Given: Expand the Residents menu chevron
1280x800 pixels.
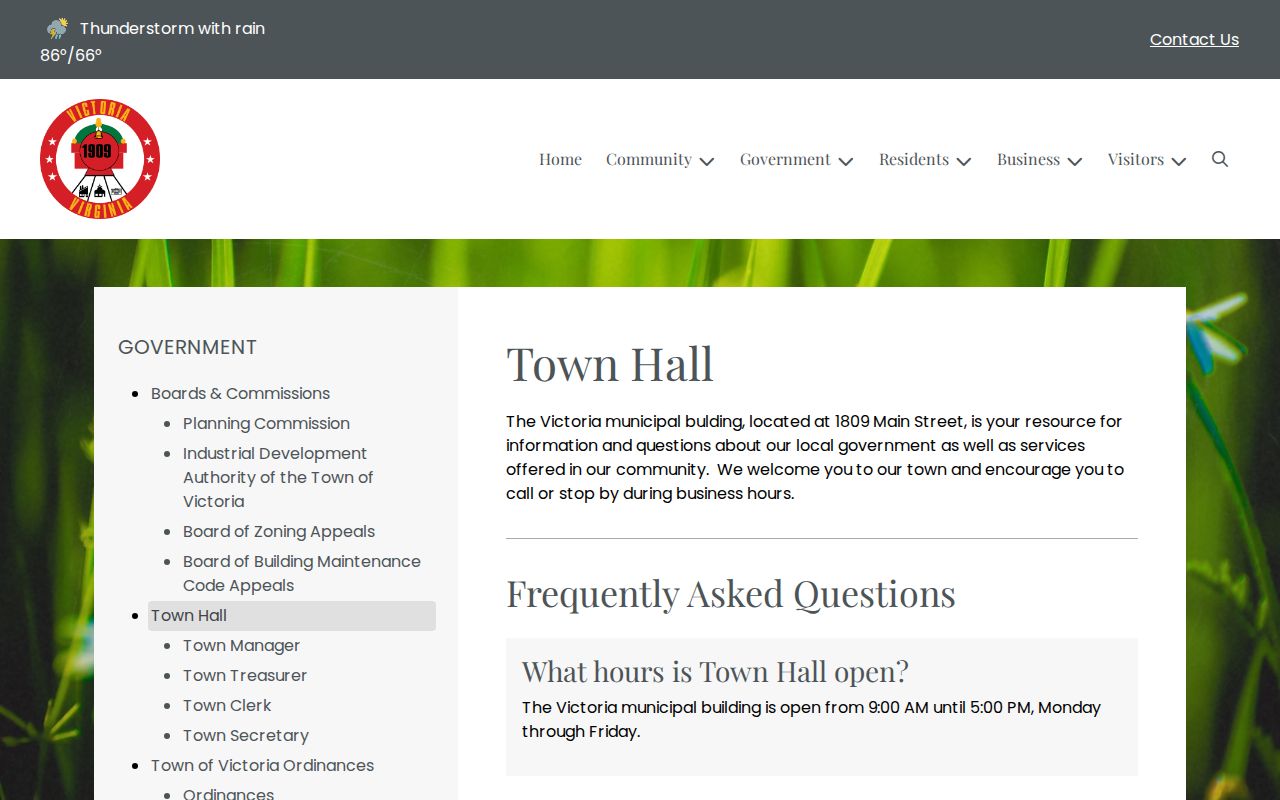Looking at the screenshot, I should tap(964, 161).
